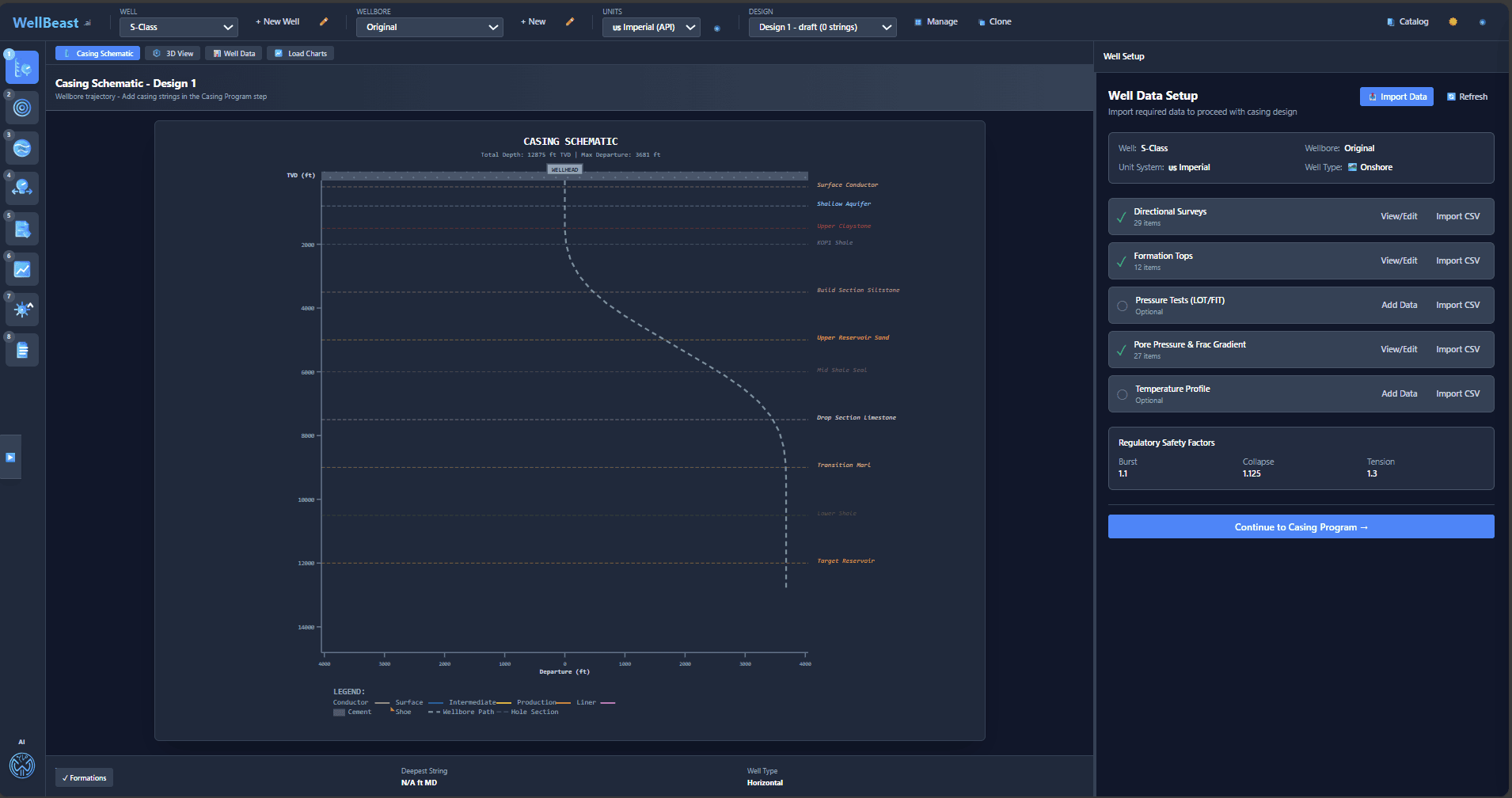This screenshot has width=1512, height=798.
Task: Click the sun theme icon in top bar
Action: tap(1453, 22)
